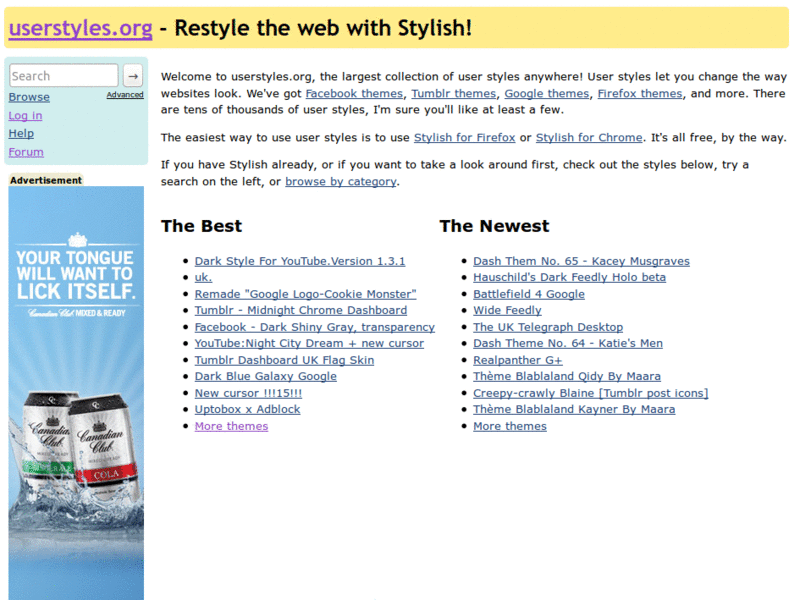Click 'The Best' section heading
The height and width of the screenshot is (600, 800).
(202, 226)
